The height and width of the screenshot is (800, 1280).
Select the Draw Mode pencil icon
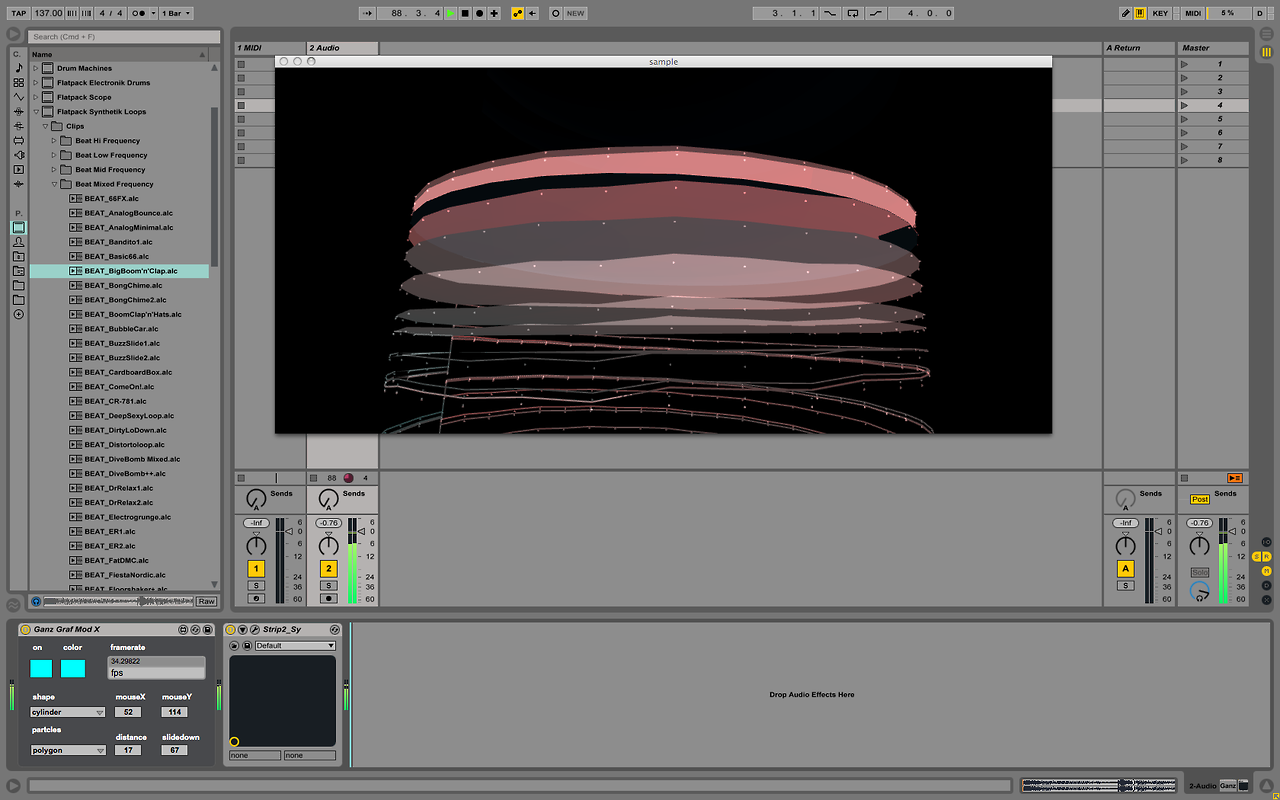click(1125, 13)
